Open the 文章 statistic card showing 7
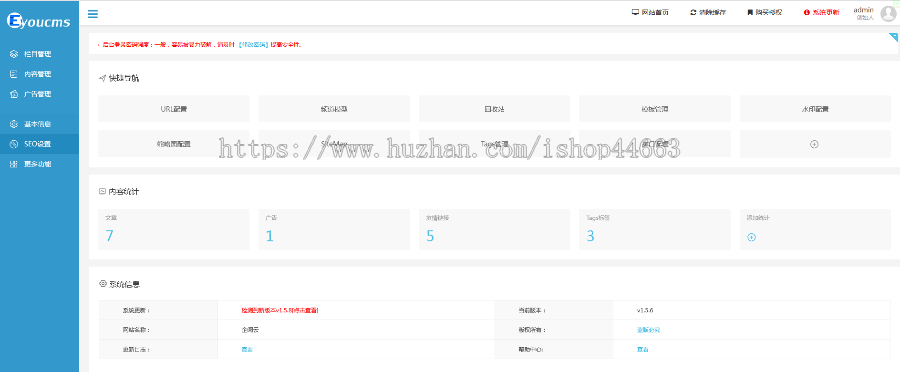 tap(173, 229)
